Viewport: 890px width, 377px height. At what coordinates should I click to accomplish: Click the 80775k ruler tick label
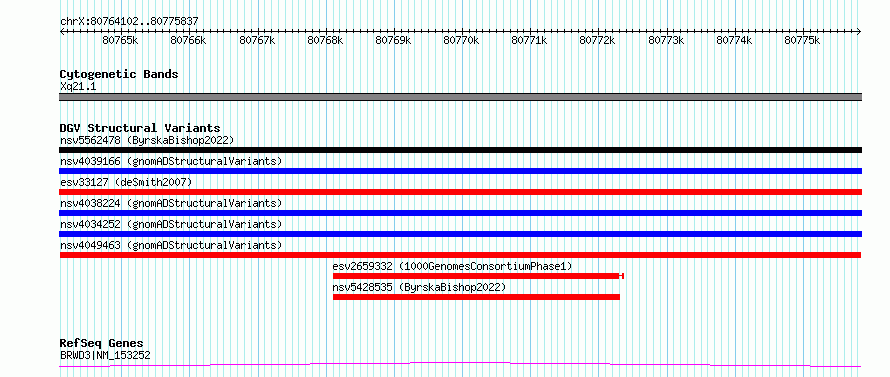click(802, 40)
